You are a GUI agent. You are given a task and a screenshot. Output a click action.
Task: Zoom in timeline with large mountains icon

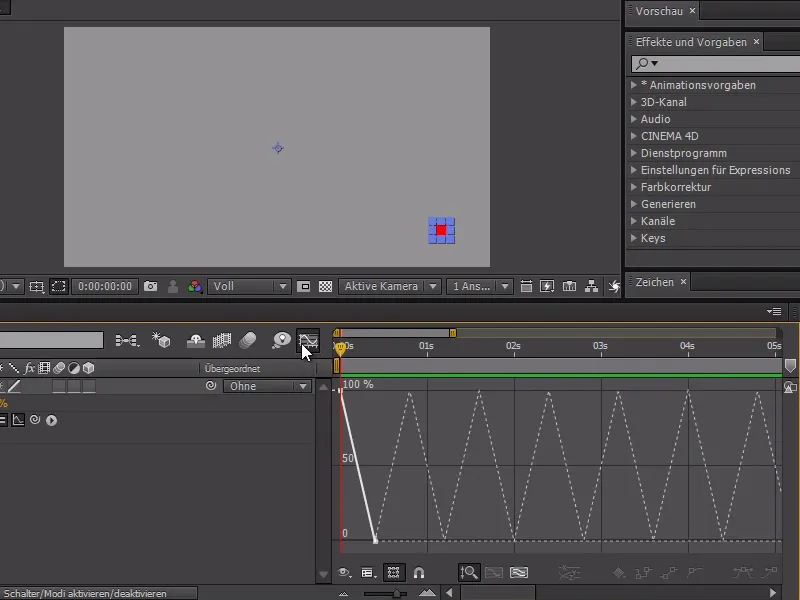(427, 593)
